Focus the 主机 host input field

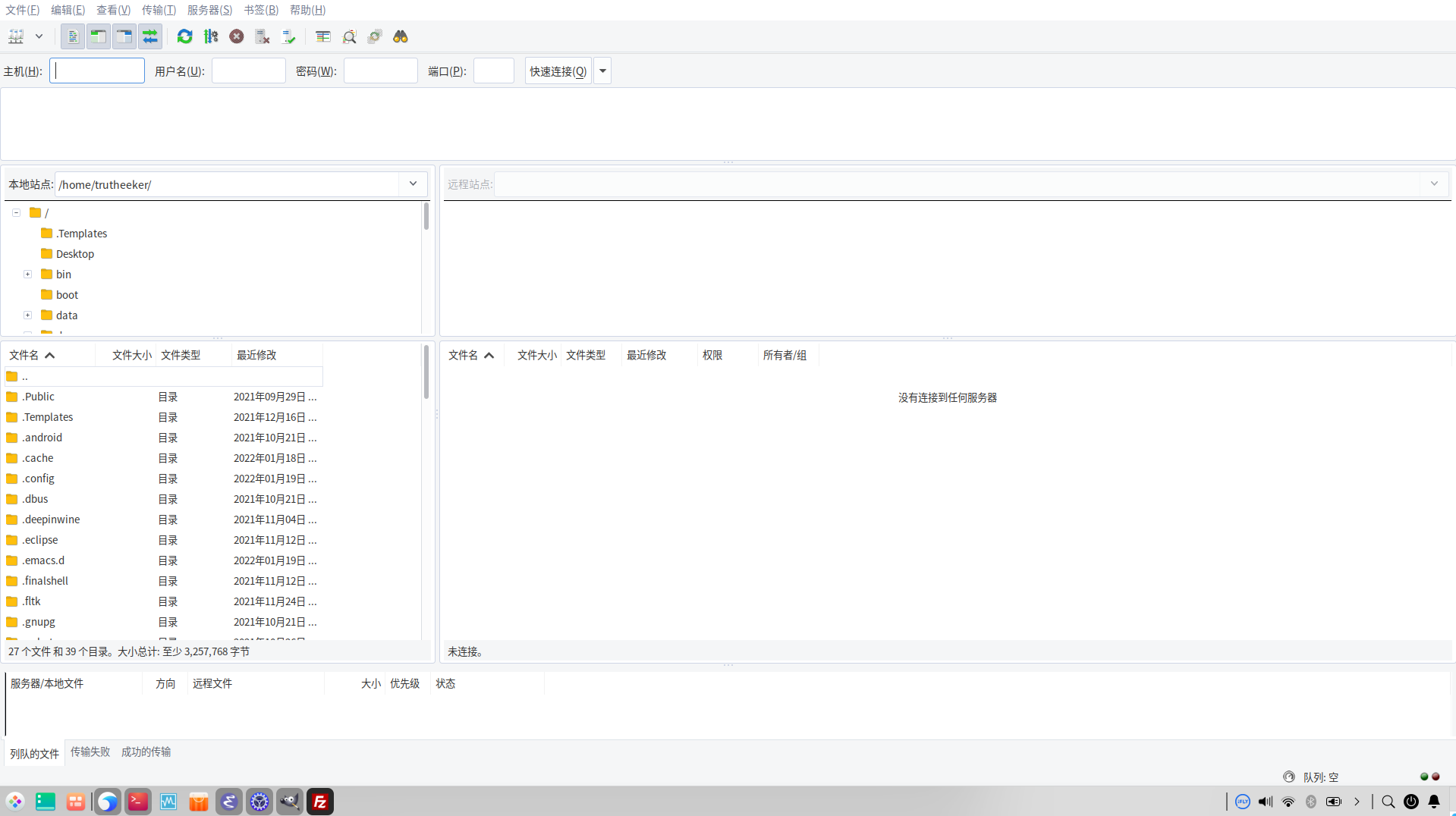tap(97, 71)
